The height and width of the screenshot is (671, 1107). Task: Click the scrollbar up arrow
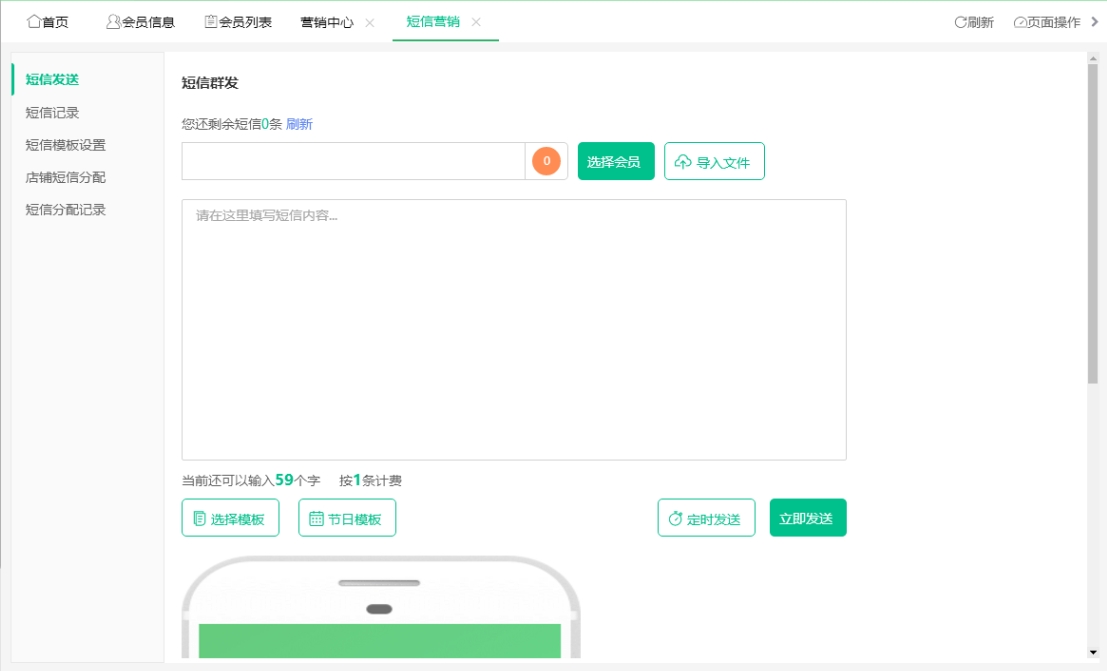click(x=1093, y=58)
